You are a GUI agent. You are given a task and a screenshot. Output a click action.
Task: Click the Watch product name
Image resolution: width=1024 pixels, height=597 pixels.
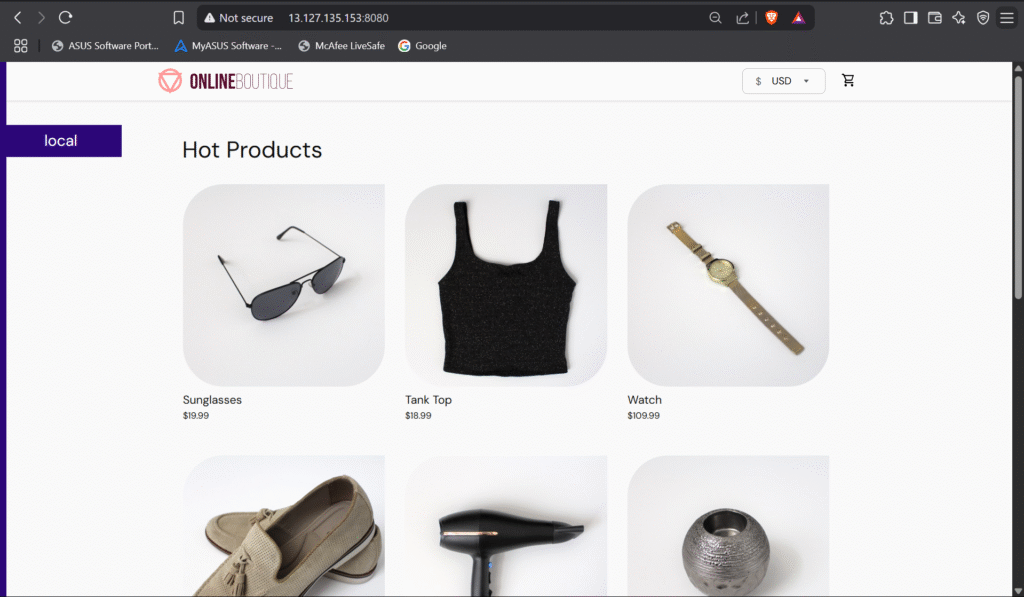click(x=645, y=400)
